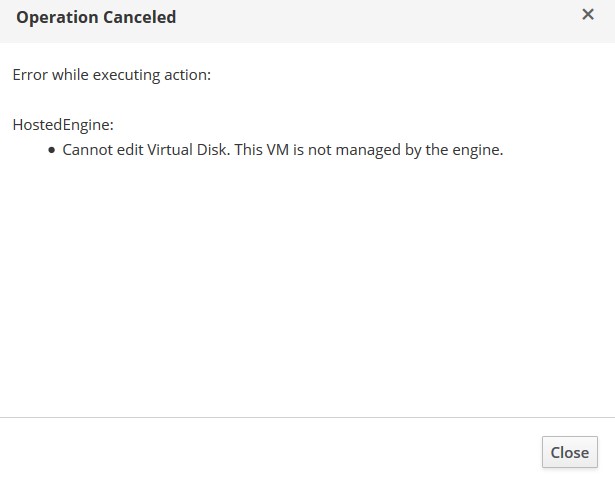Click the 'Error while executing action' text
The height and width of the screenshot is (486, 615).
(x=111, y=75)
